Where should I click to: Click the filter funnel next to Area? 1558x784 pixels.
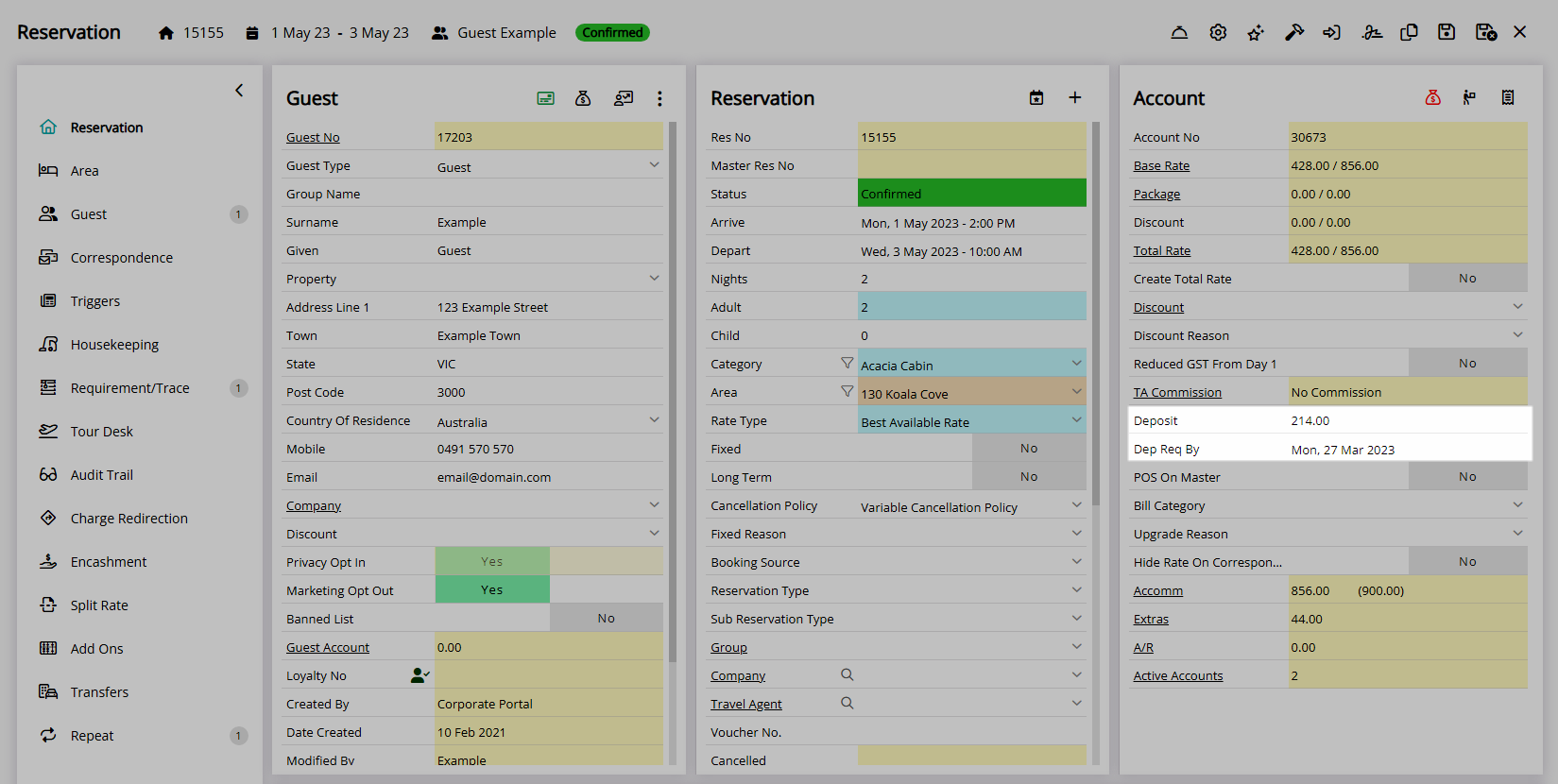point(847,391)
